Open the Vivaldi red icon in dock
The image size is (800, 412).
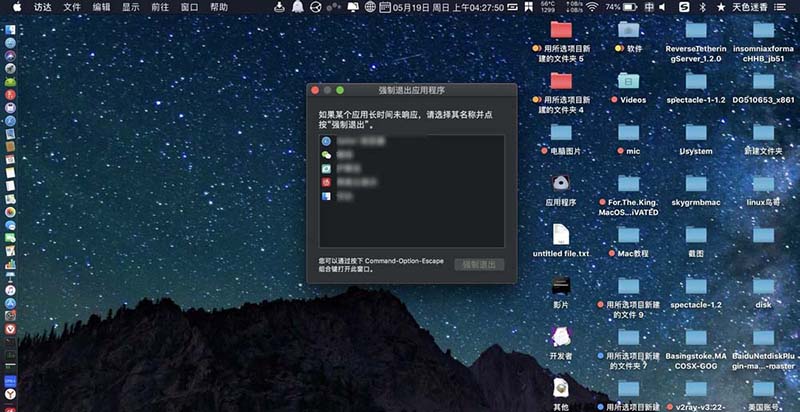tap(10, 329)
